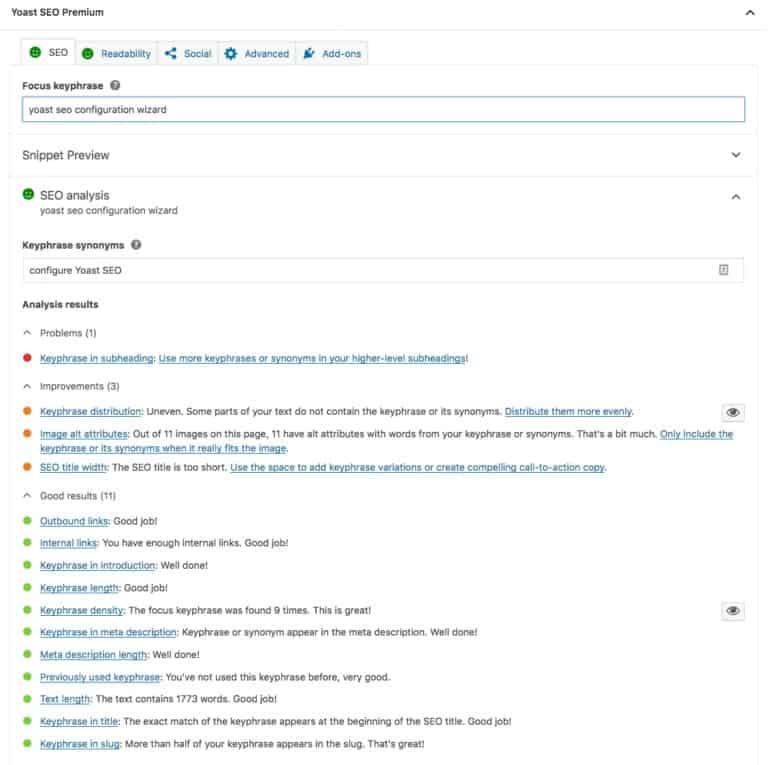Click the help icon beside Focus keyphrase
This screenshot has width=768, height=765.
click(x=116, y=86)
